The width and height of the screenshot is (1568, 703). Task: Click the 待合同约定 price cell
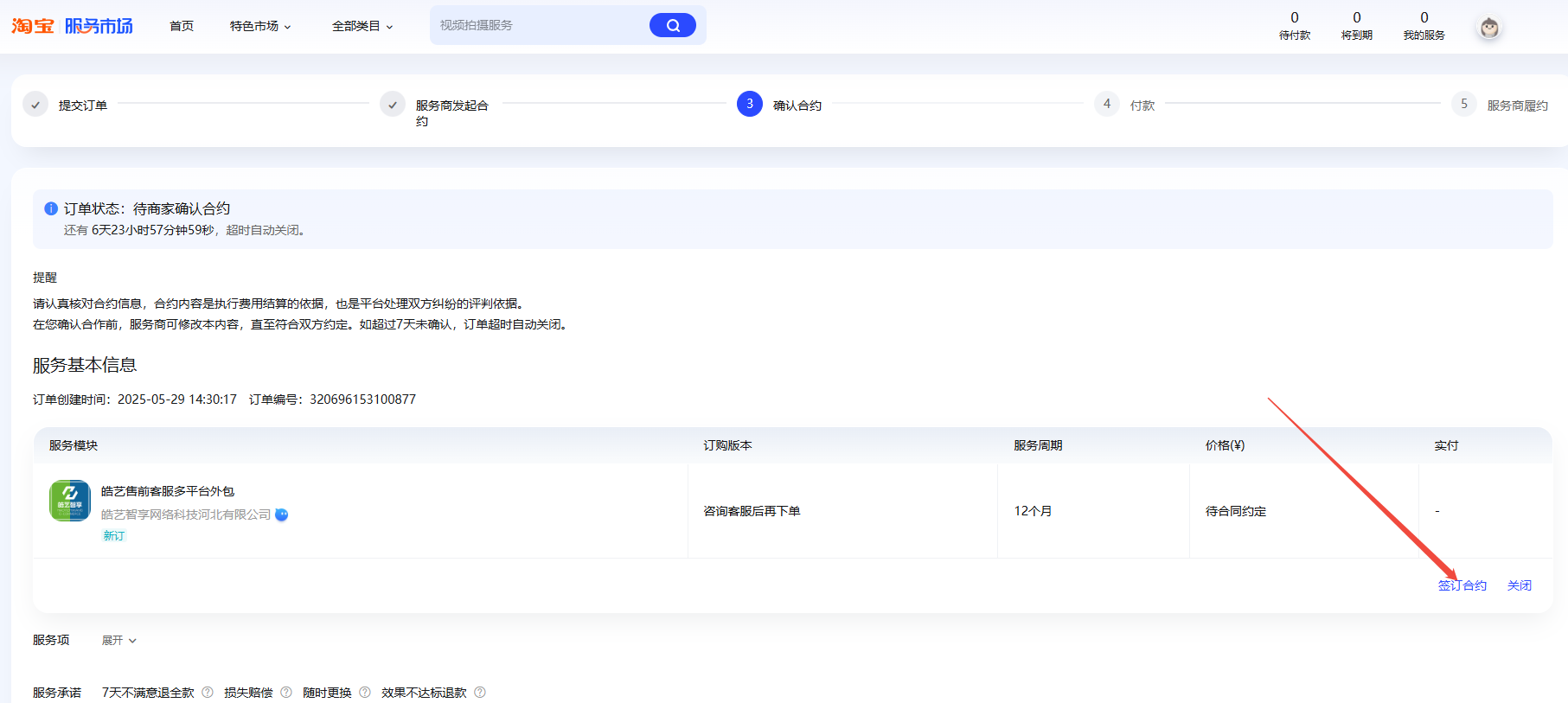point(1236,511)
